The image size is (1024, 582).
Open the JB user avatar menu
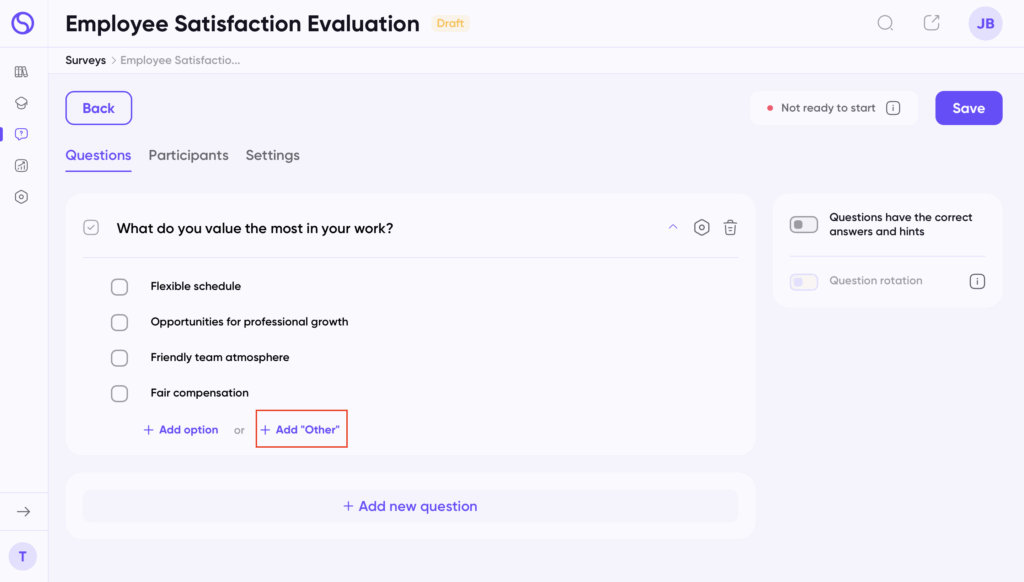coord(985,24)
